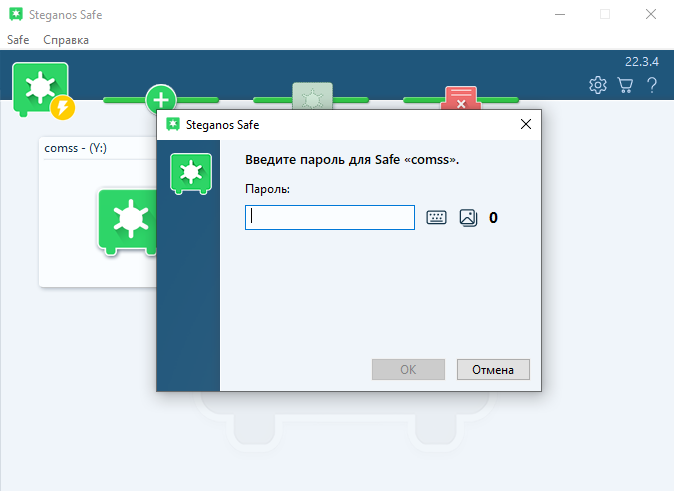Click password quality counter '0'
674x491 pixels.
coord(493,218)
